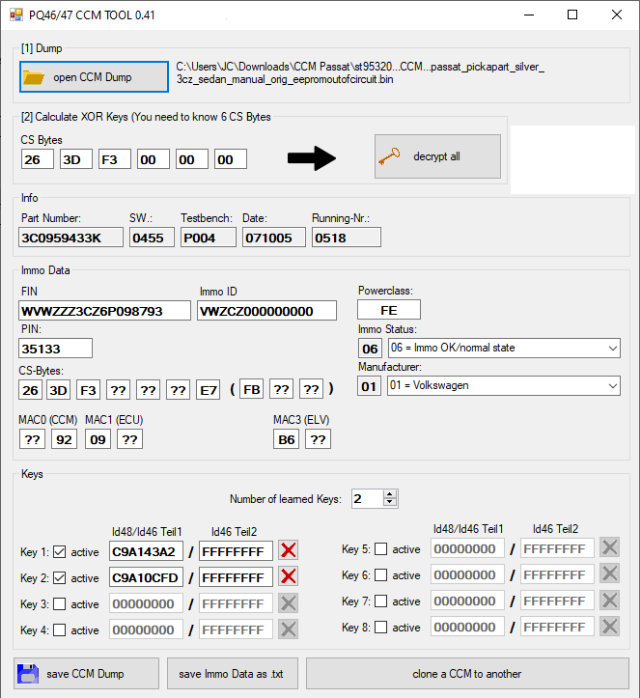The width and height of the screenshot is (640, 698).
Task: Click gray X icon for Key 6
Action: pyautogui.click(x=610, y=574)
